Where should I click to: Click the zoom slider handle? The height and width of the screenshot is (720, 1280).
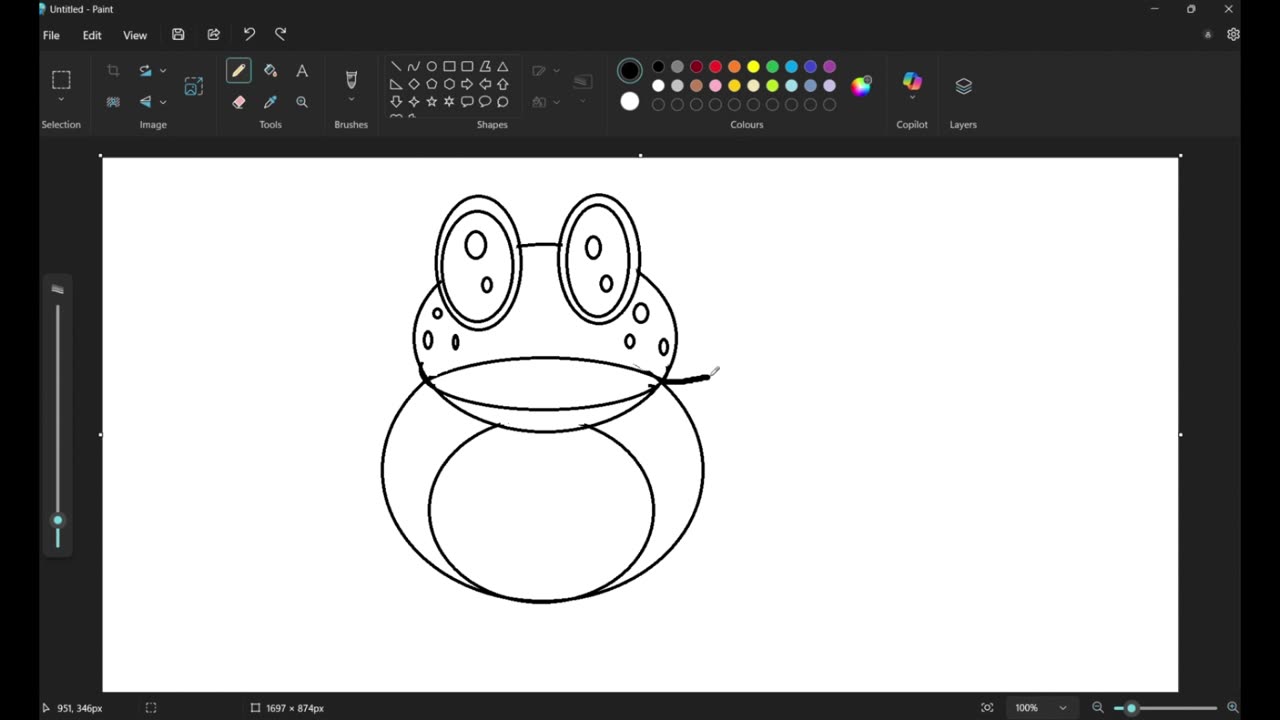[1131, 708]
